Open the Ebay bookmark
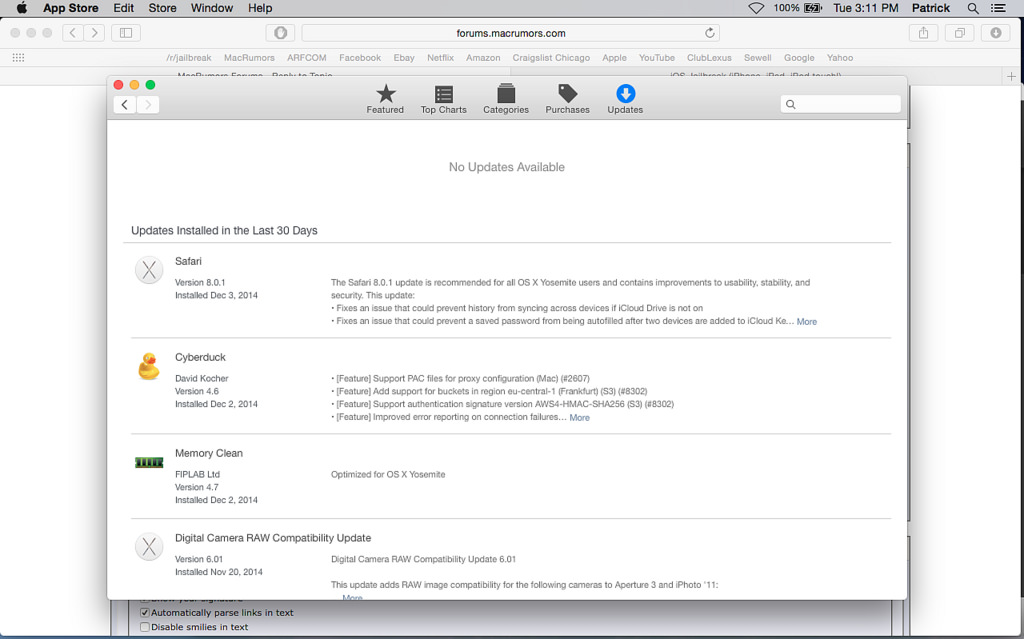 click(404, 57)
